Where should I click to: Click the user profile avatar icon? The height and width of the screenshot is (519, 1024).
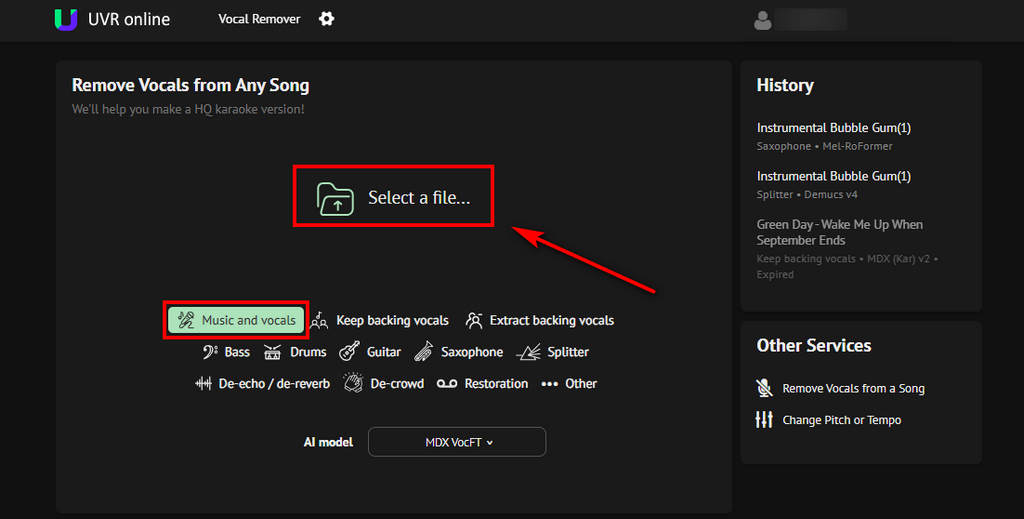click(762, 20)
